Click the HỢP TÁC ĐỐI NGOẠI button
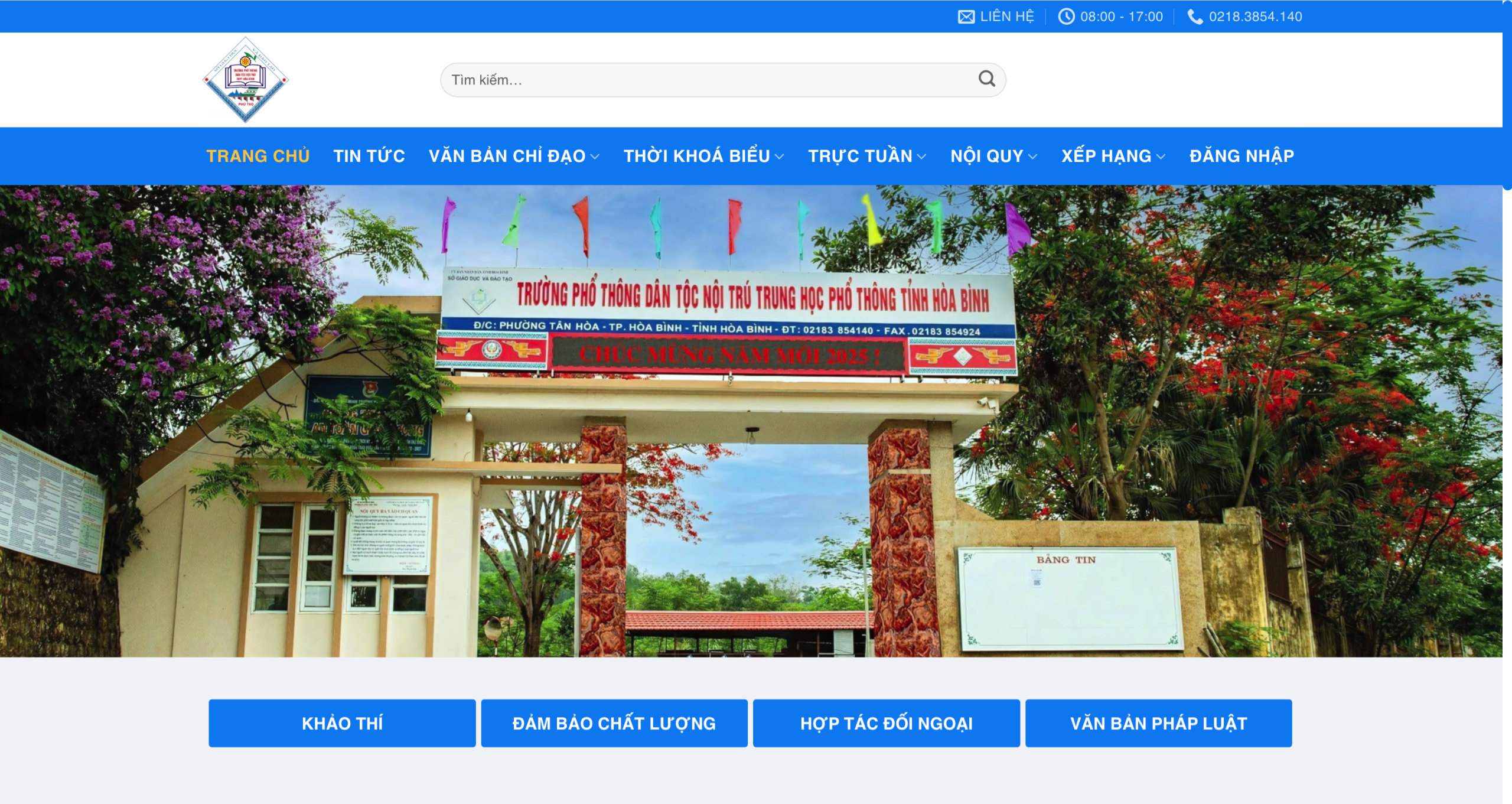 (886, 722)
